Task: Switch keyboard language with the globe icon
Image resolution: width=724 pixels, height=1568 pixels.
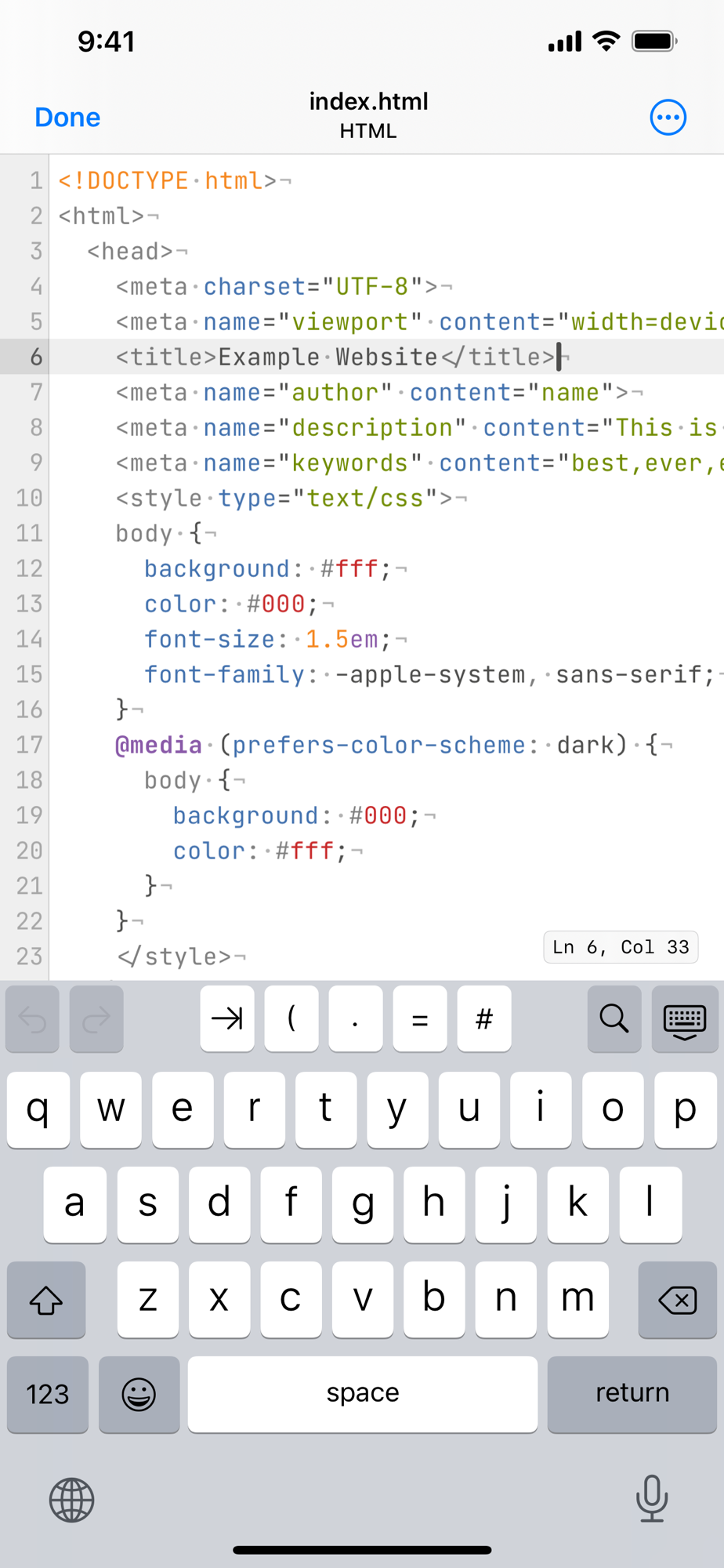Action: 72,1500
